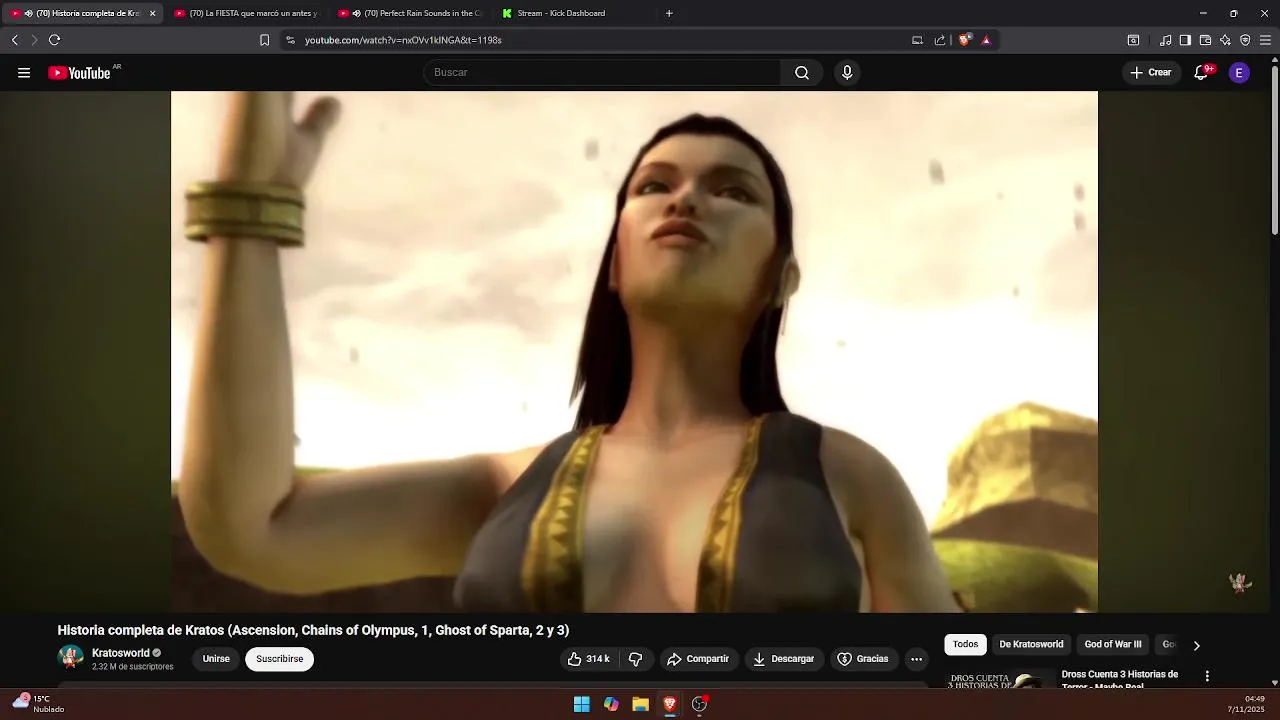
Task: Open File Explorer from taskbar
Action: click(641, 704)
